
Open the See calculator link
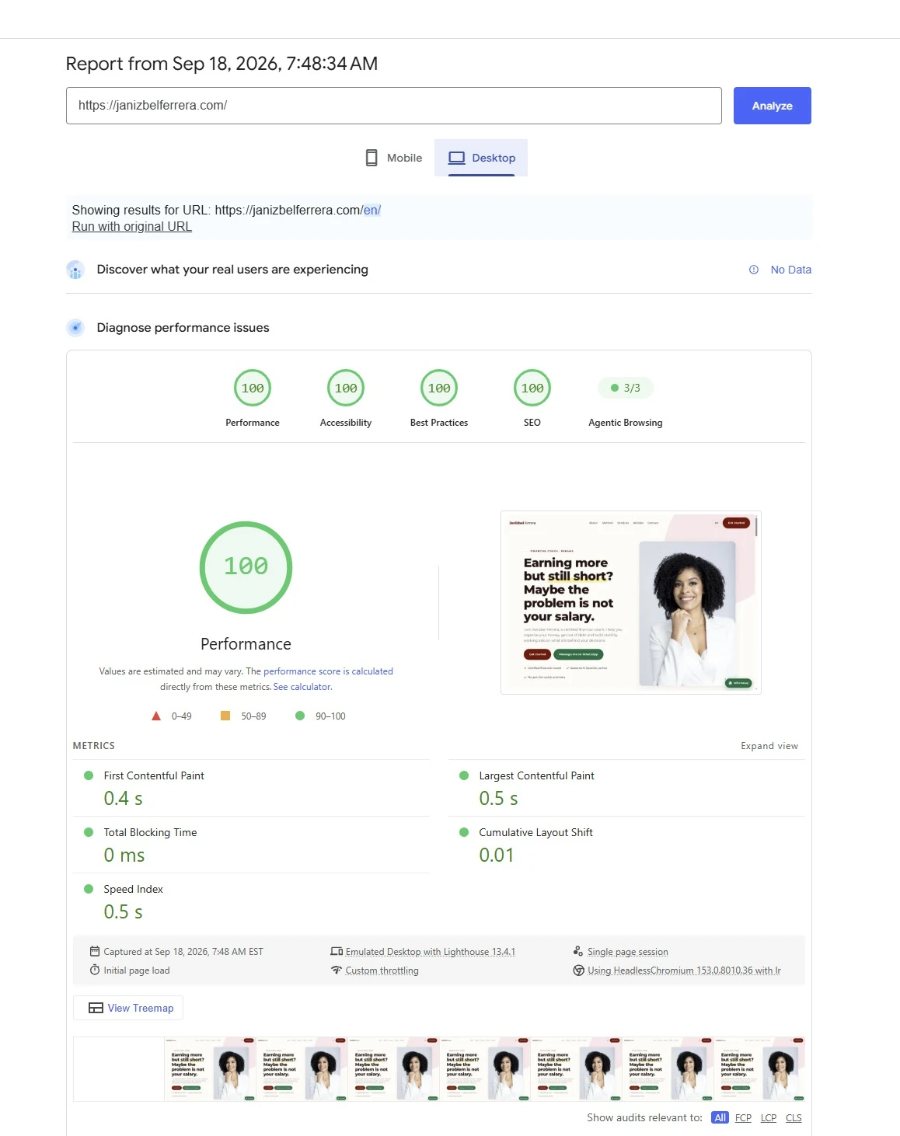[x=302, y=687]
